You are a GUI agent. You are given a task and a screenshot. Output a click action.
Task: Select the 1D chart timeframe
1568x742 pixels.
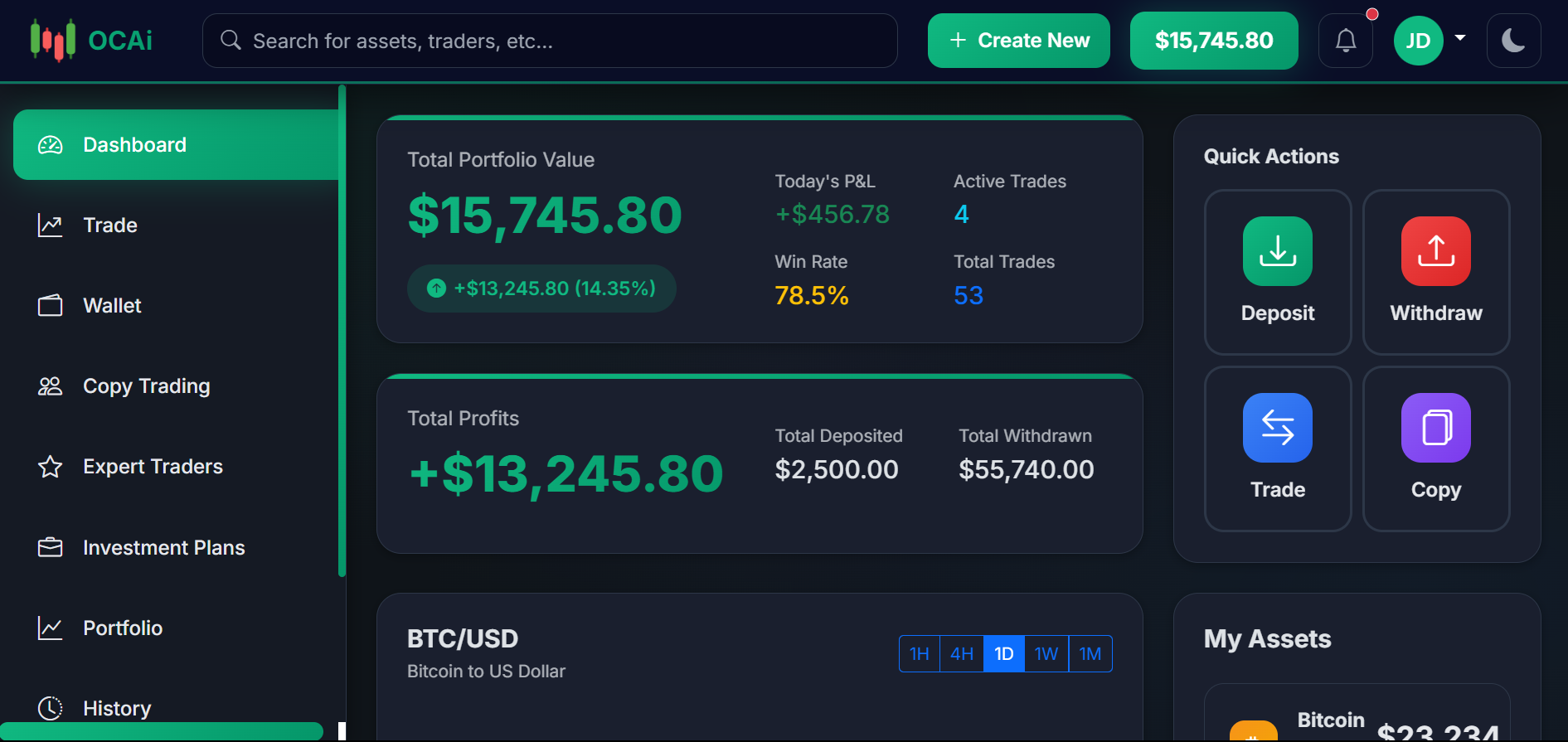[x=1004, y=654]
